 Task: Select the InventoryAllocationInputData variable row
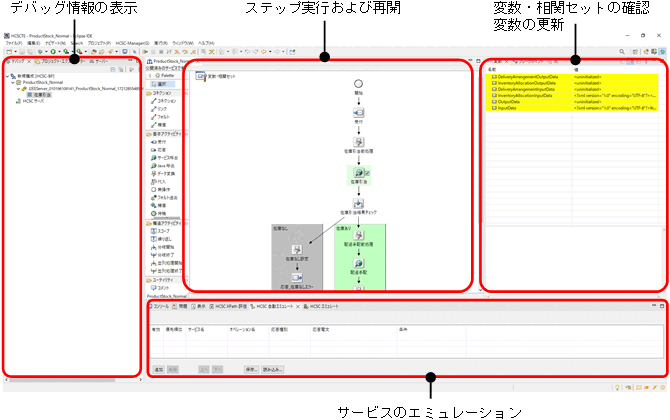click(x=571, y=96)
